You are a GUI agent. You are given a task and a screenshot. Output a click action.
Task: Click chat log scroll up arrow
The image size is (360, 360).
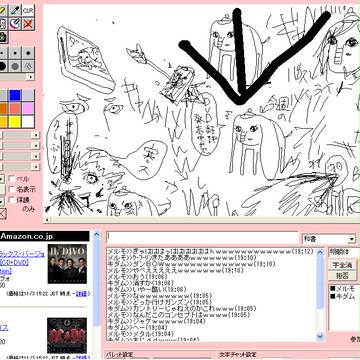pos(320,252)
